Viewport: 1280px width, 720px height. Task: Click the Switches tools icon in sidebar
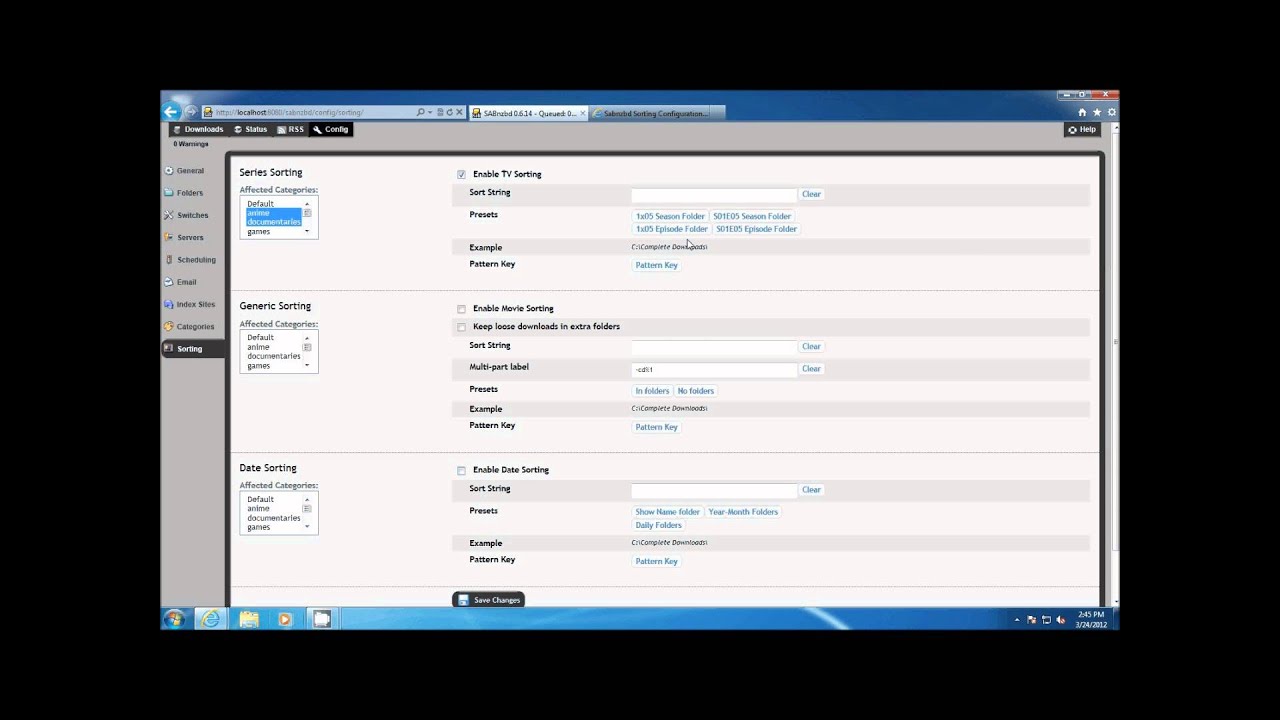(168, 215)
